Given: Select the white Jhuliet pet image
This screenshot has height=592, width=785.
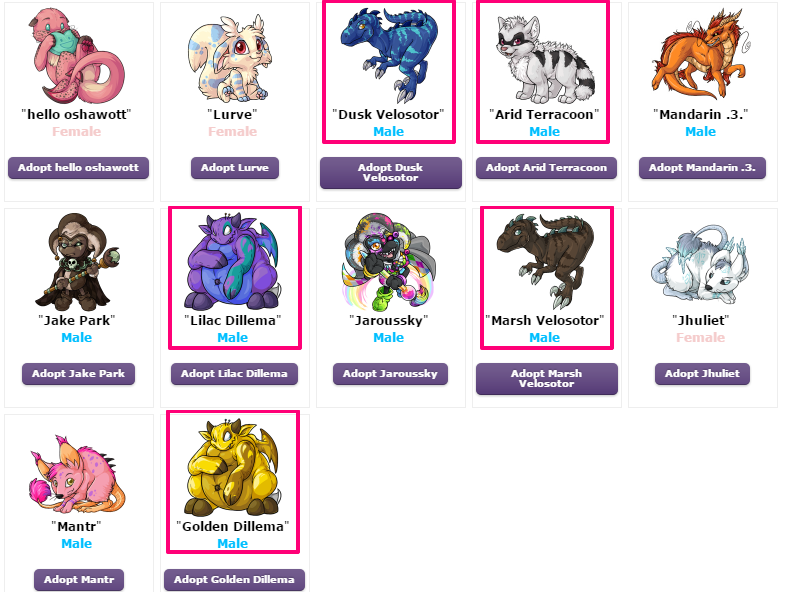Looking at the screenshot, I should click(x=700, y=264).
